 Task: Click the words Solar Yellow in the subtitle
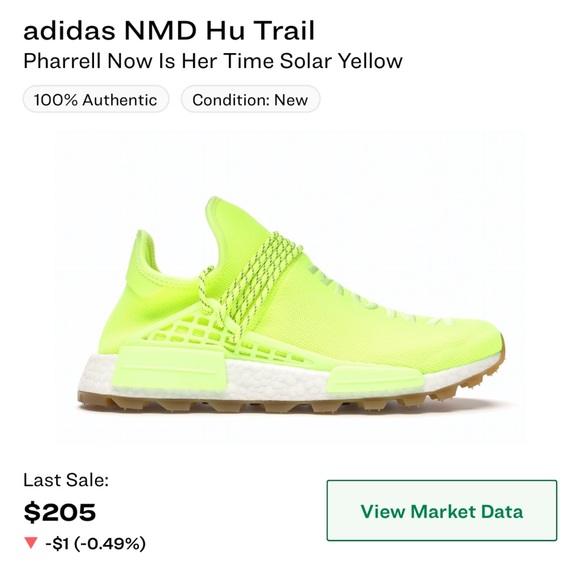click(x=341, y=61)
